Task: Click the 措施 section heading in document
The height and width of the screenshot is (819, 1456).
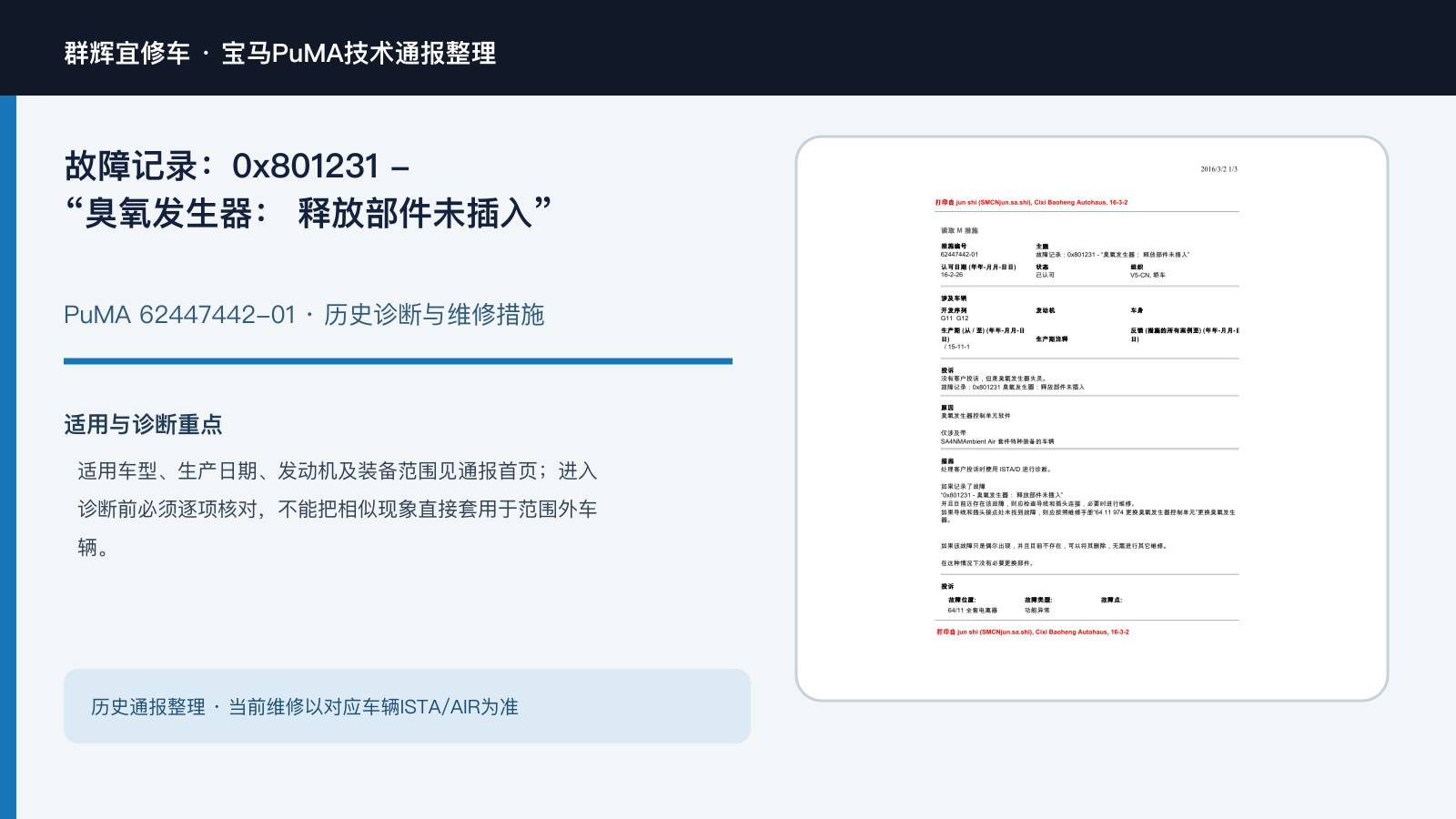Action: click(947, 461)
